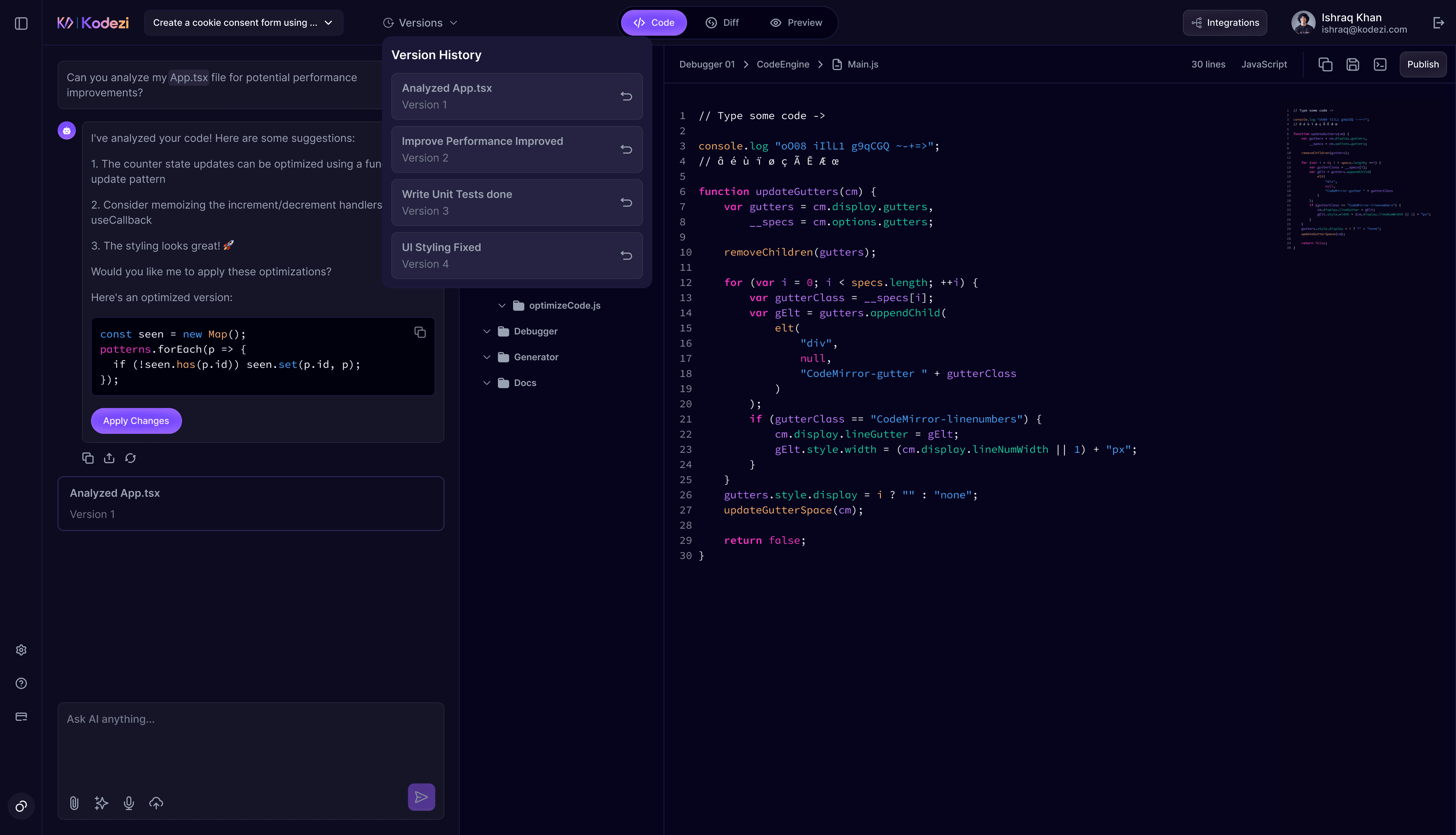Toggle the theme switch at bottom left

pos(21,806)
